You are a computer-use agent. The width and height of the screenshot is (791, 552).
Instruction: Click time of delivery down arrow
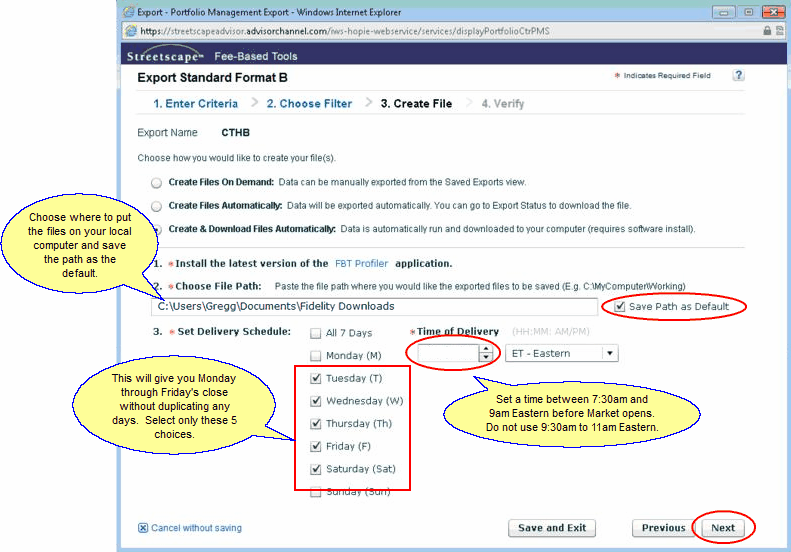486,358
